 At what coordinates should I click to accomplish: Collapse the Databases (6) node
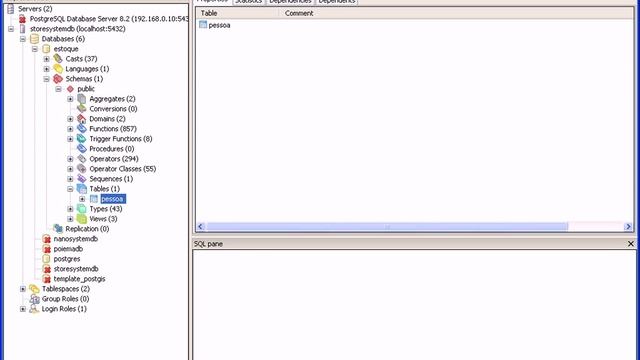point(23,39)
